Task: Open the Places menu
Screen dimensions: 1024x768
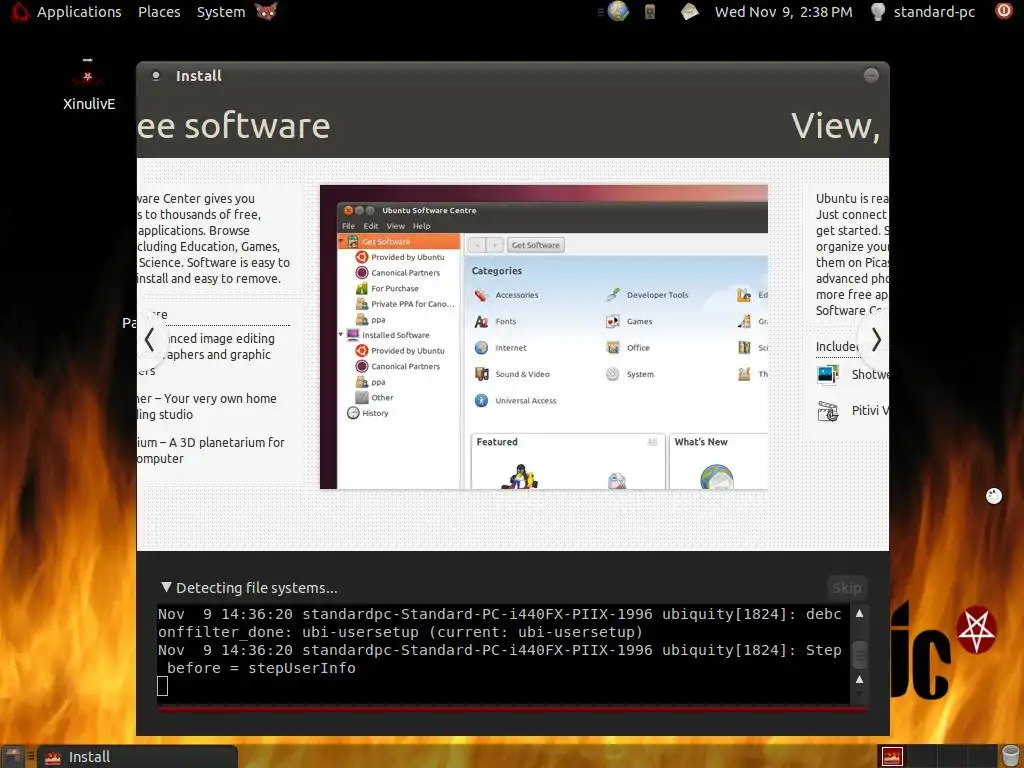Action: click(x=159, y=12)
